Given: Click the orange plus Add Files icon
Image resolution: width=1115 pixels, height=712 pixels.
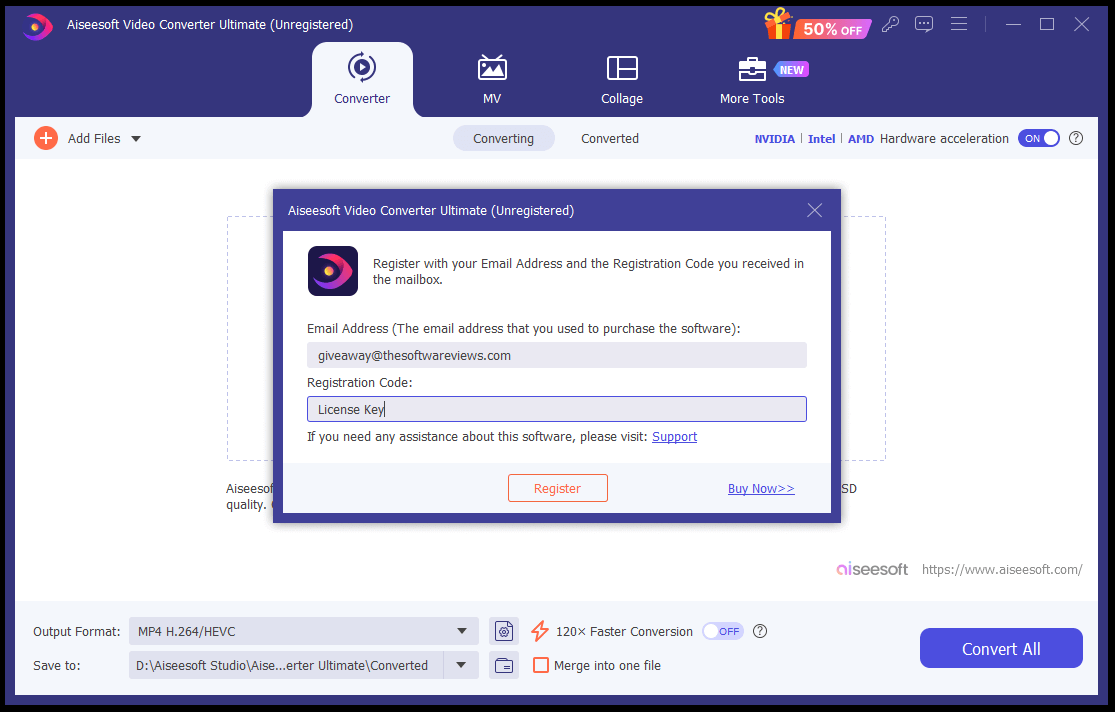Looking at the screenshot, I should (46, 138).
